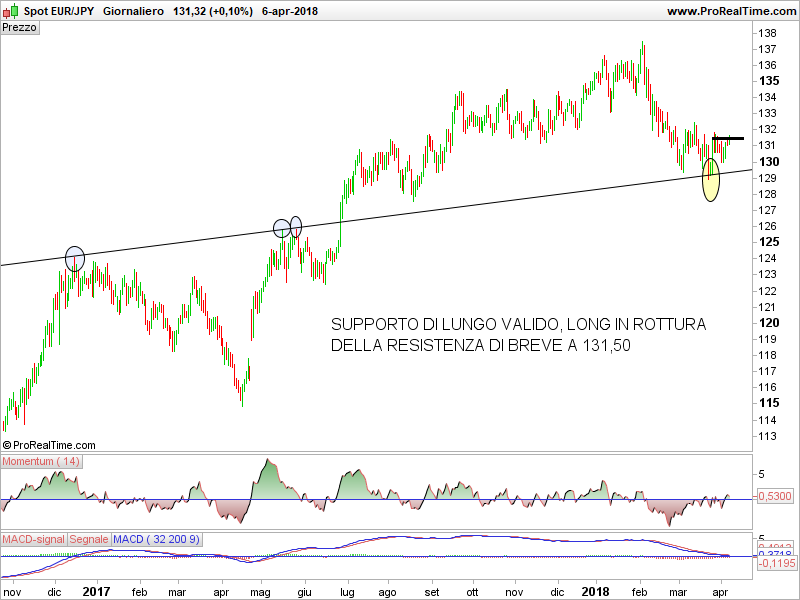Click the 2018 year label on time axis
This screenshot has height=600, width=800.
(595, 592)
